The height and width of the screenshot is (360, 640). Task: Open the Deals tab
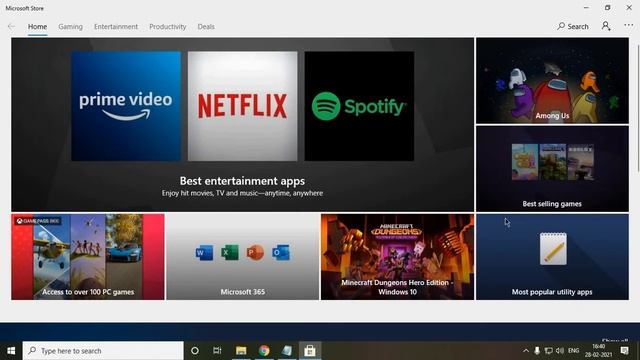click(x=206, y=27)
